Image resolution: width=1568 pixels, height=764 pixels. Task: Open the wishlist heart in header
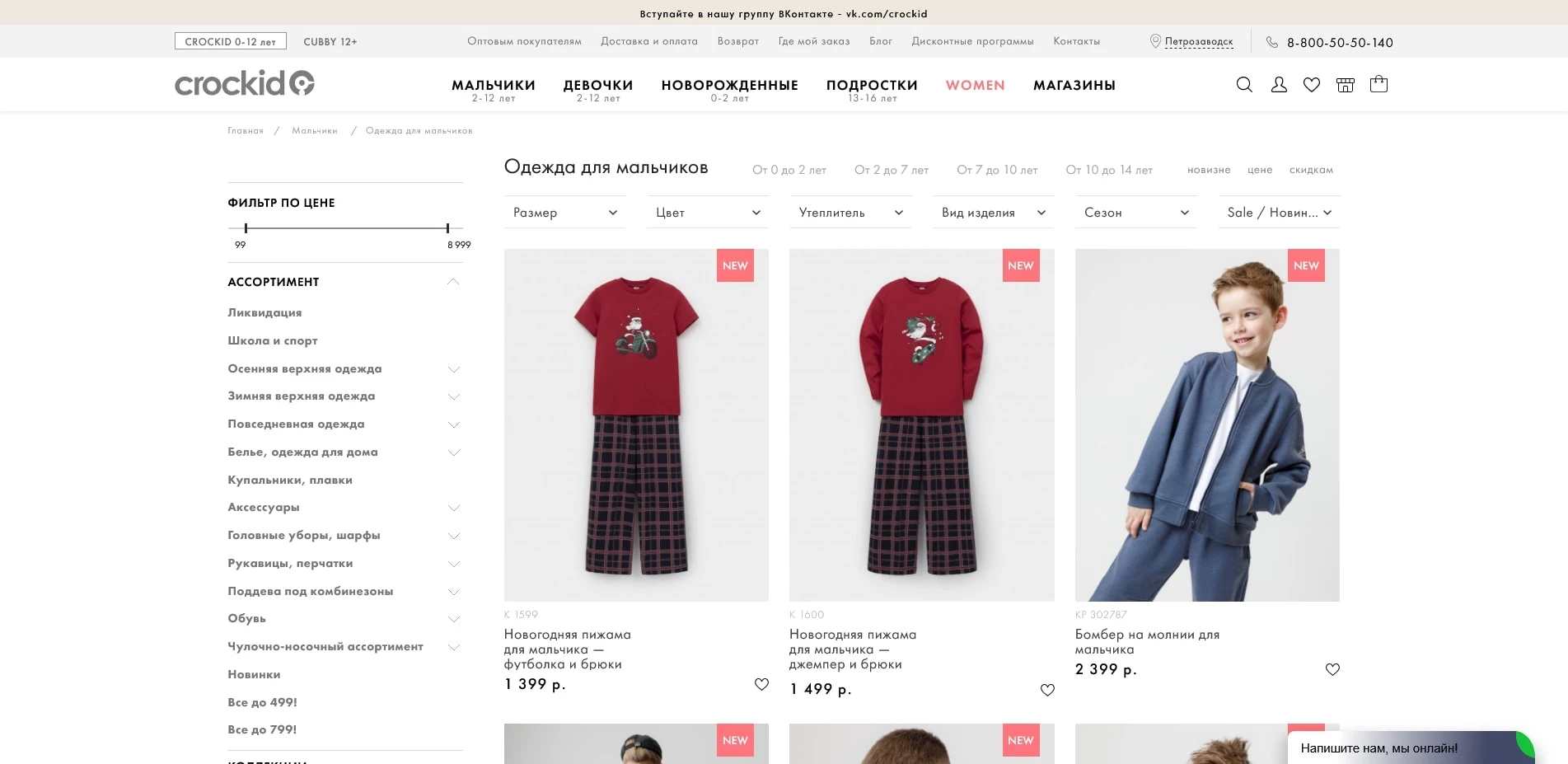tap(1312, 84)
